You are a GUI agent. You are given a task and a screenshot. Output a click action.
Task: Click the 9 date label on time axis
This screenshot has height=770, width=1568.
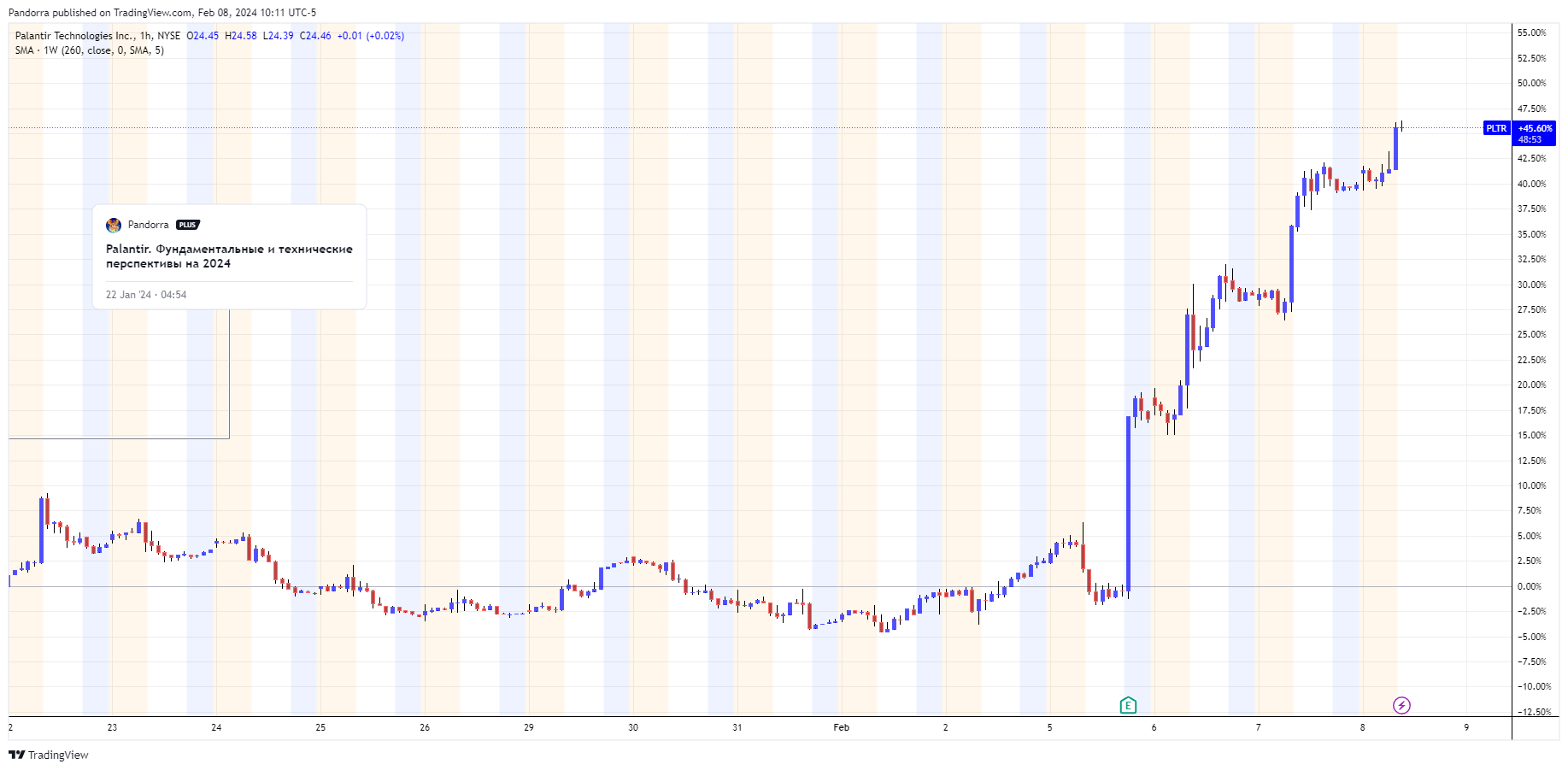click(x=1466, y=727)
